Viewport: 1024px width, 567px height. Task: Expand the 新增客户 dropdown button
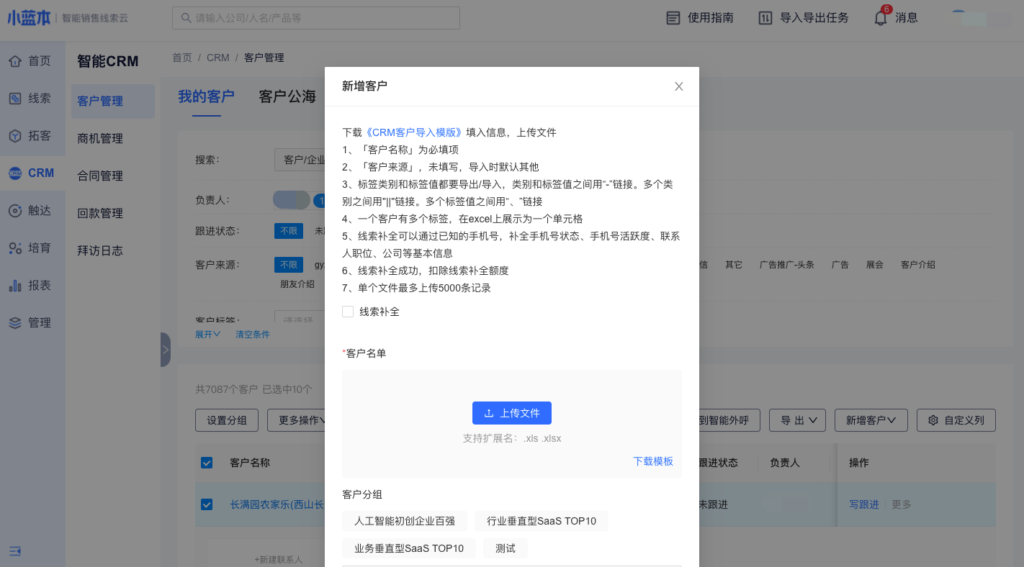coord(869,420)
